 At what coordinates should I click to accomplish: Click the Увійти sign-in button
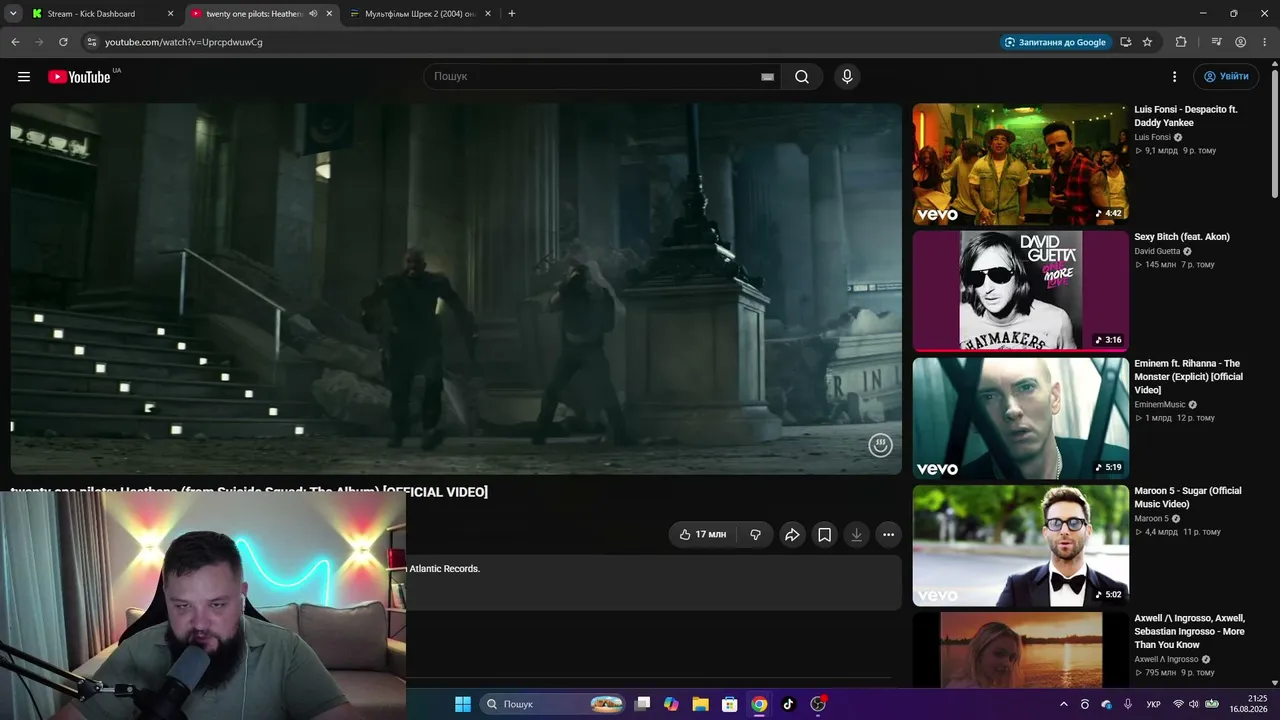click(1226, 77)
